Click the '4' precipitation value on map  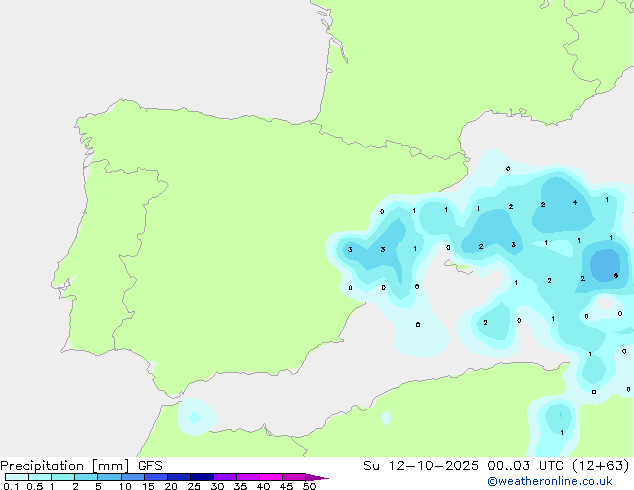click(x=575, y=203)
